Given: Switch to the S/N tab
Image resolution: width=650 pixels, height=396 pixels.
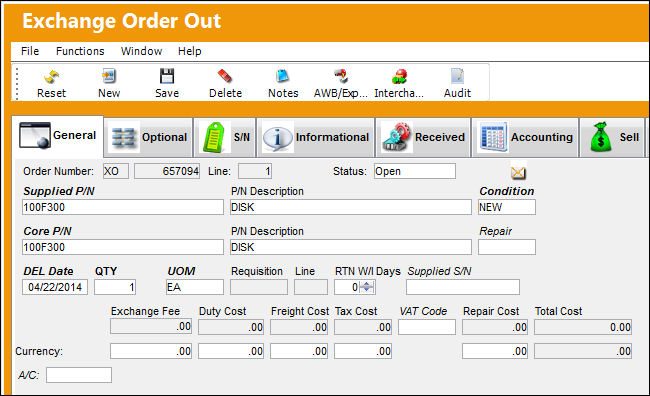Looking at the screenshot, I should pos(225,137).
